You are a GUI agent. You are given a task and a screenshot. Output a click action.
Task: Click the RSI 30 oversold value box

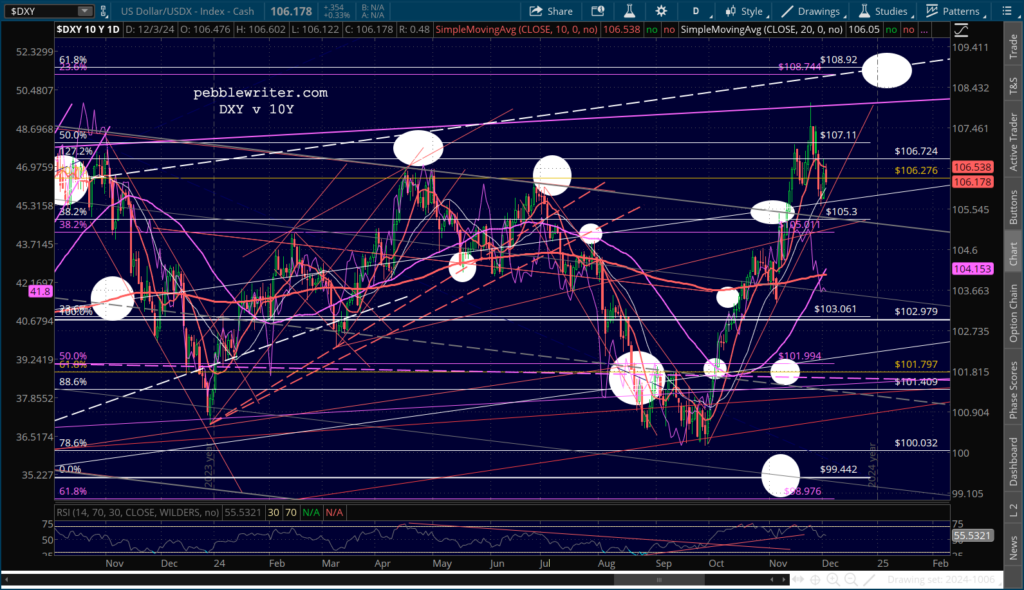(x=273, y=512)
